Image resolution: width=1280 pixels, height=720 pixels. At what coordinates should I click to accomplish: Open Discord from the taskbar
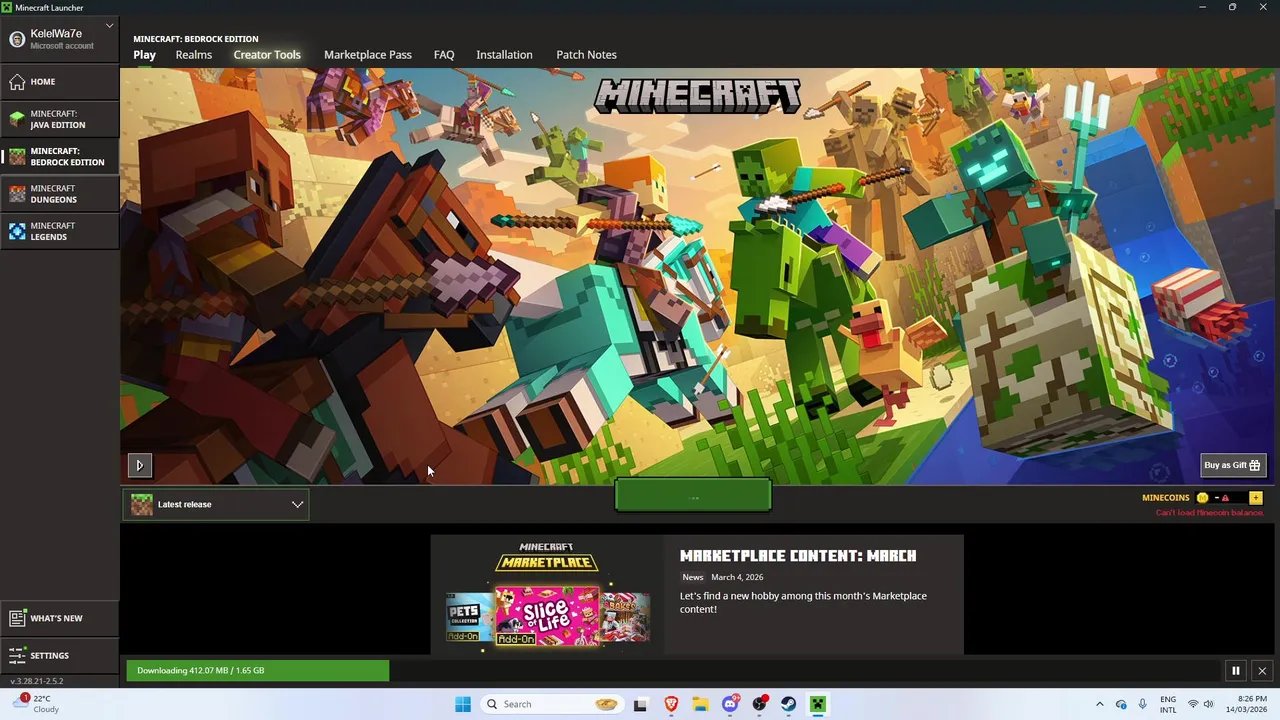730,704
